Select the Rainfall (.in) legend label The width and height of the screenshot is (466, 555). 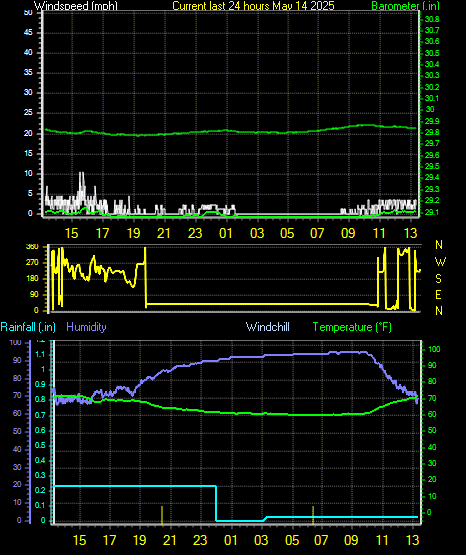[x=28, y=327]
